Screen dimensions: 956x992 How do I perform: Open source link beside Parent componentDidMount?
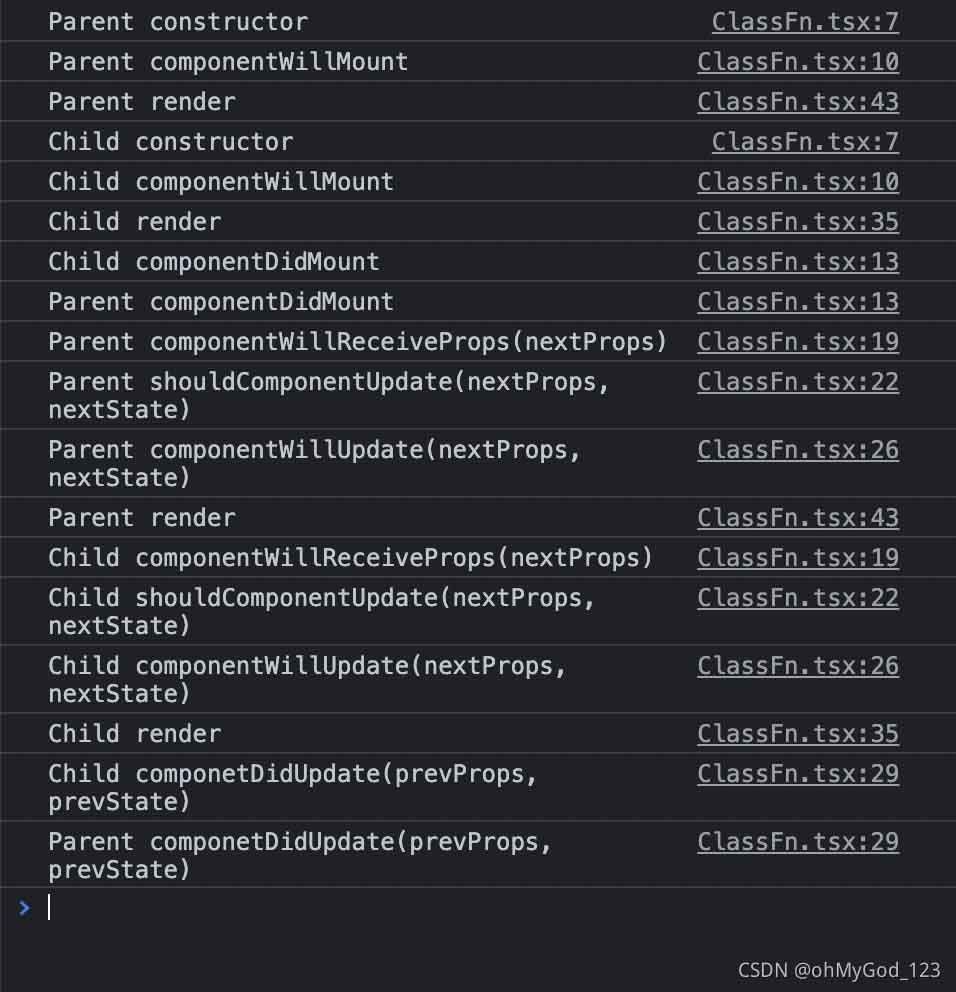pos(798,302)
